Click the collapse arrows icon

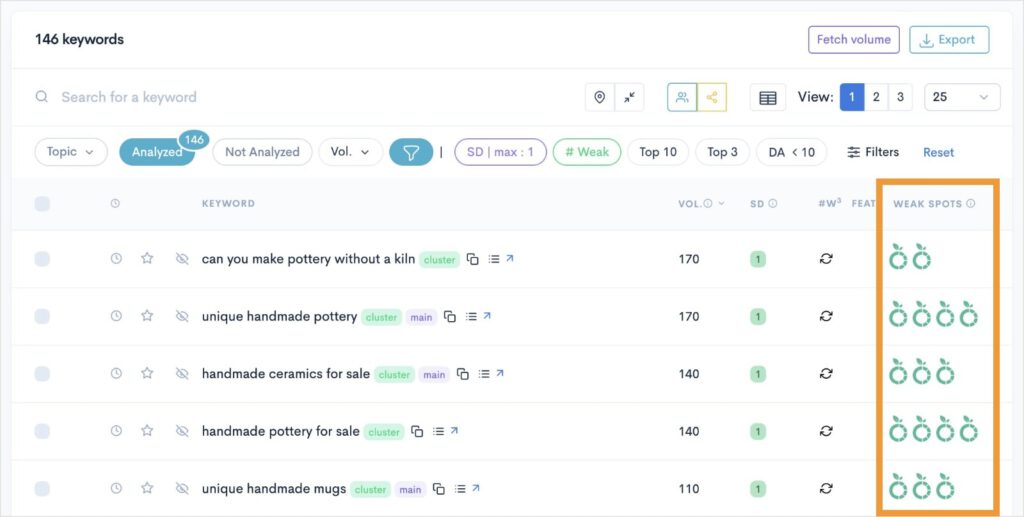[629, 97]
